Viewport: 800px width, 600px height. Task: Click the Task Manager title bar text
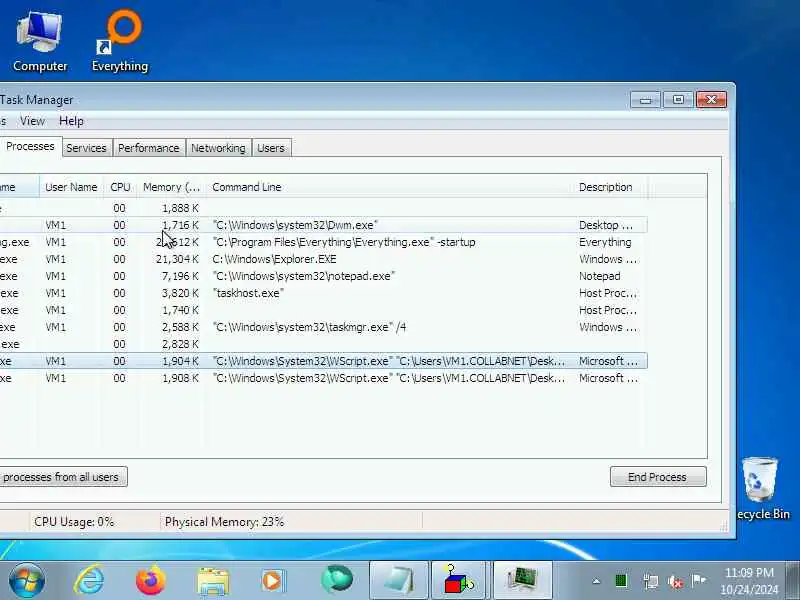[x=36, y=100]
